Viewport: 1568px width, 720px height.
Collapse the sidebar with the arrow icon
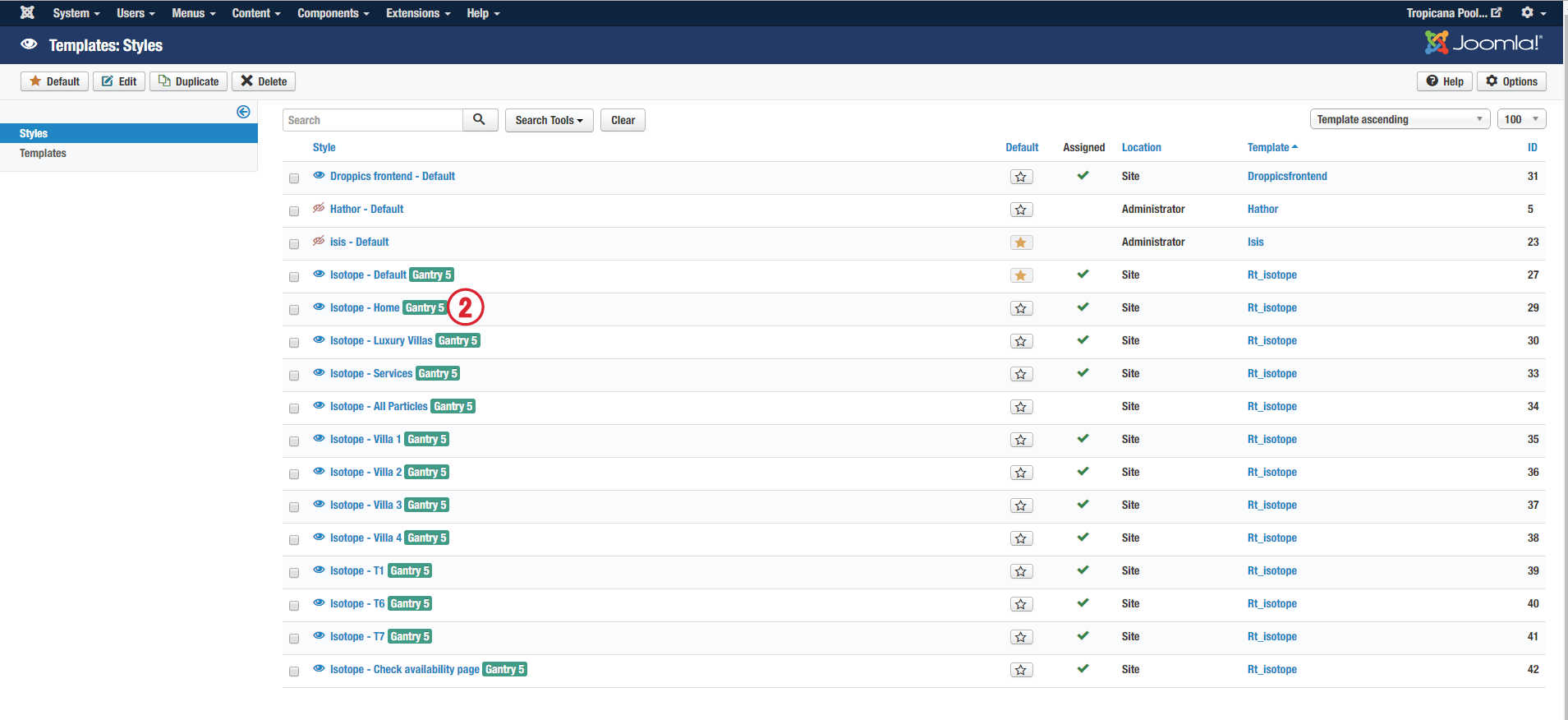243,112
